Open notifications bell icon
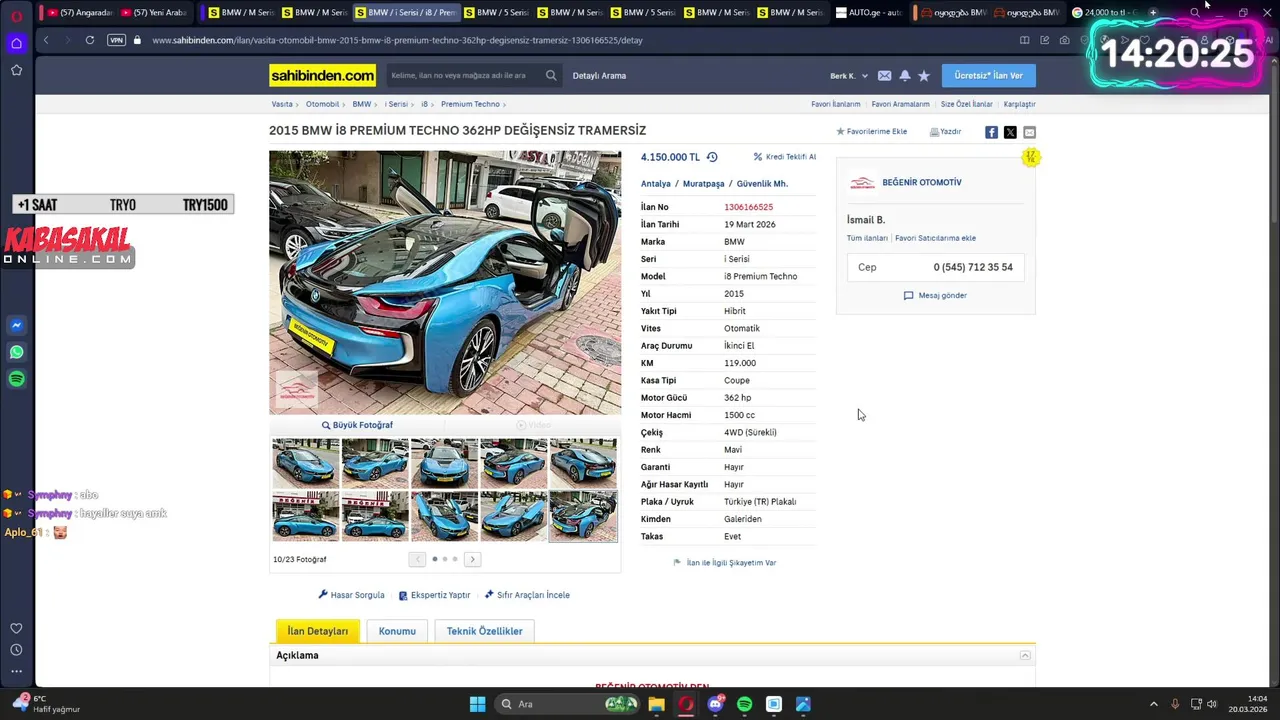This screenshot has width=1280, height=720. [905, 76]
